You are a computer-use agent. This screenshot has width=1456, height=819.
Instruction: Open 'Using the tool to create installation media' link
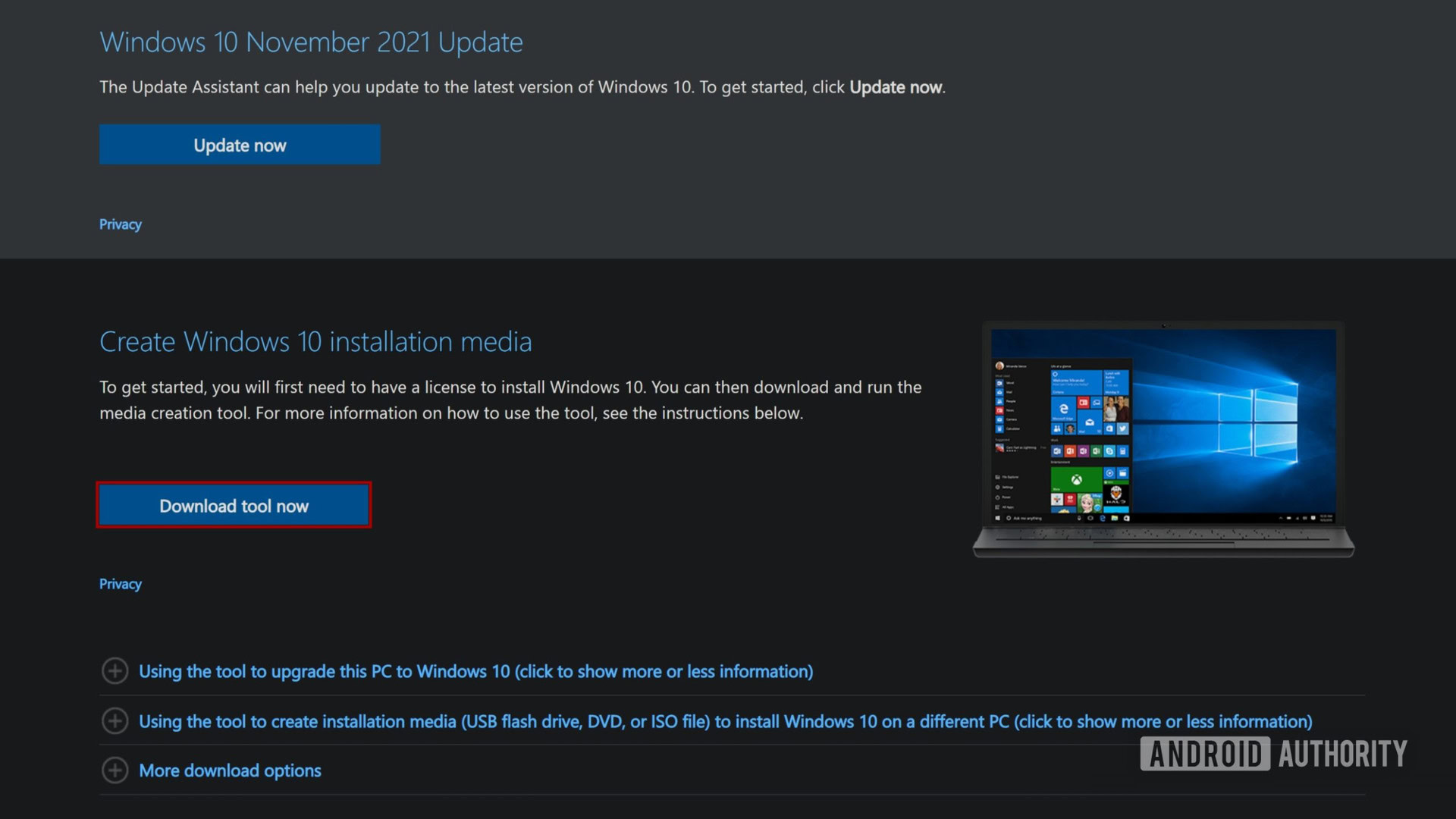click(726, 722)
